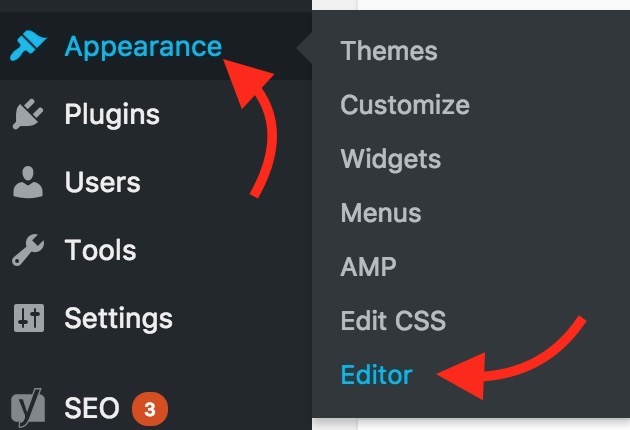
Task: Go to Menus in the submenu
Action: (380, 213)
